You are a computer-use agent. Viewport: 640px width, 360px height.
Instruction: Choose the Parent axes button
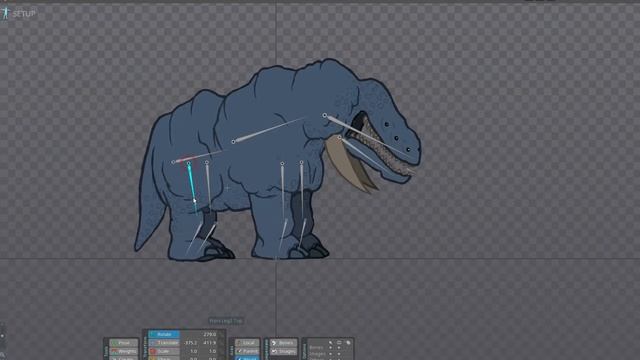[x=247, y=351]
